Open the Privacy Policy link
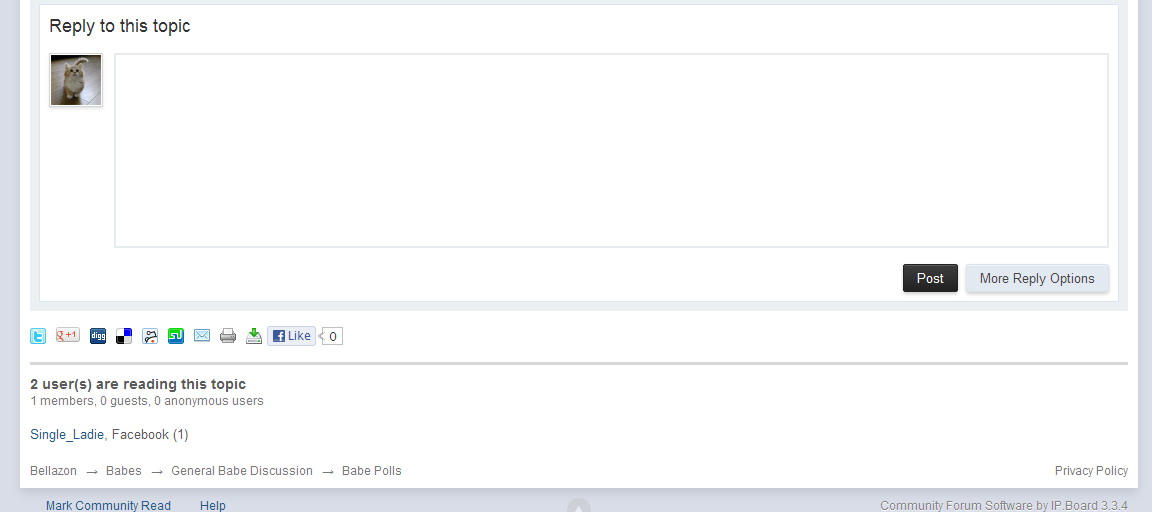This screenshot has width=1152, height=512. [1091, 471]
